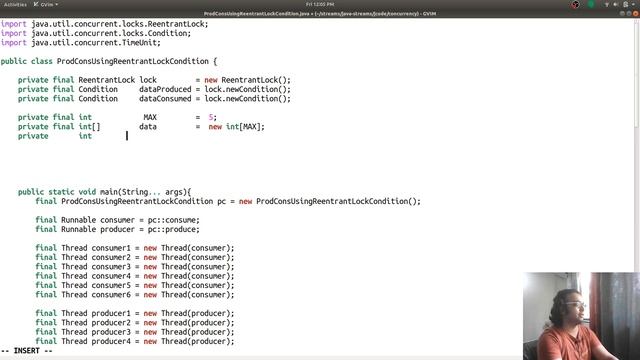
Task: Click class name 'ProdConsUsingReentrantLockCondition' in class declaration
Action: click(x=133, y=61)
